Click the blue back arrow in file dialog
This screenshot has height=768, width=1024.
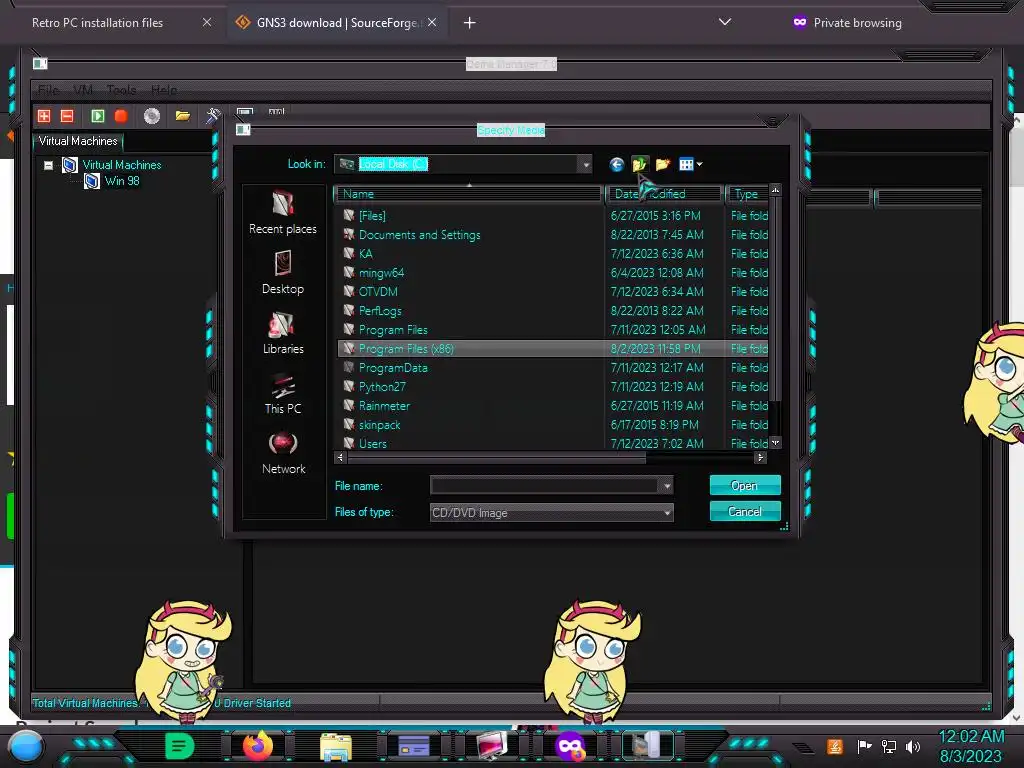pos(616,165)
